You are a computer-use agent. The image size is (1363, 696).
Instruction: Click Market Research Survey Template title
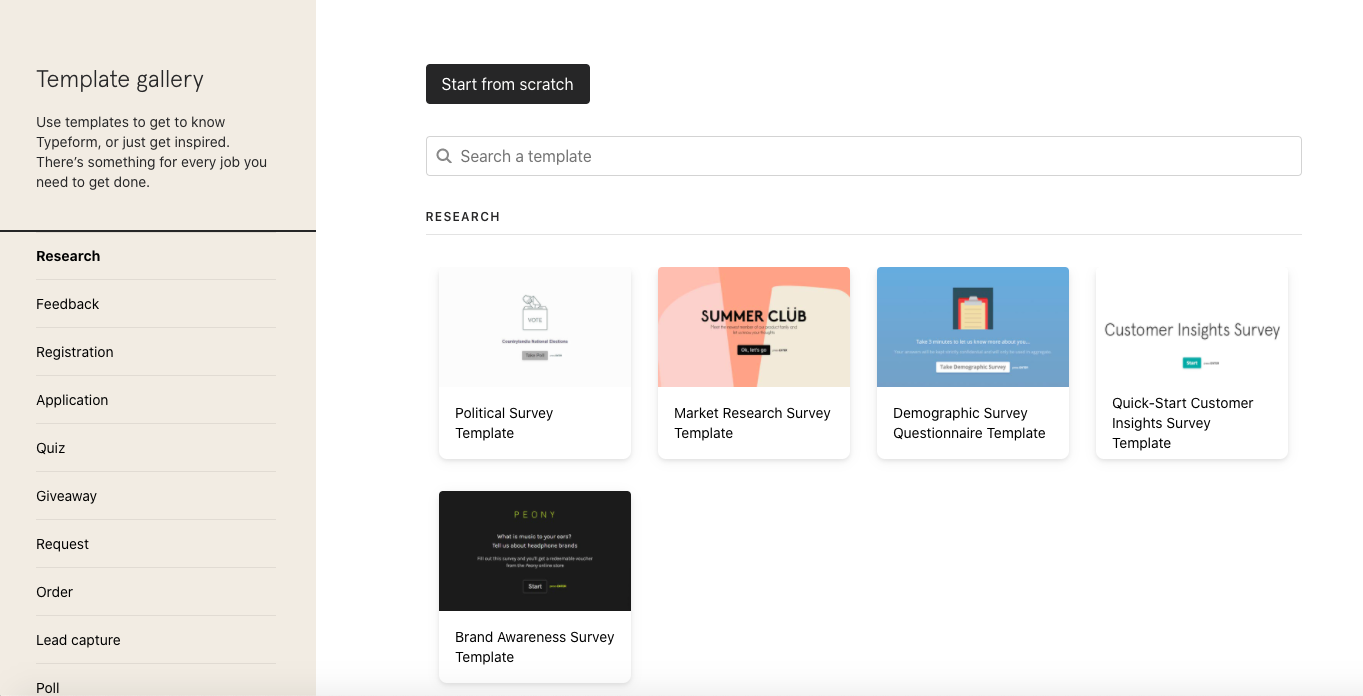click(752, 423)
